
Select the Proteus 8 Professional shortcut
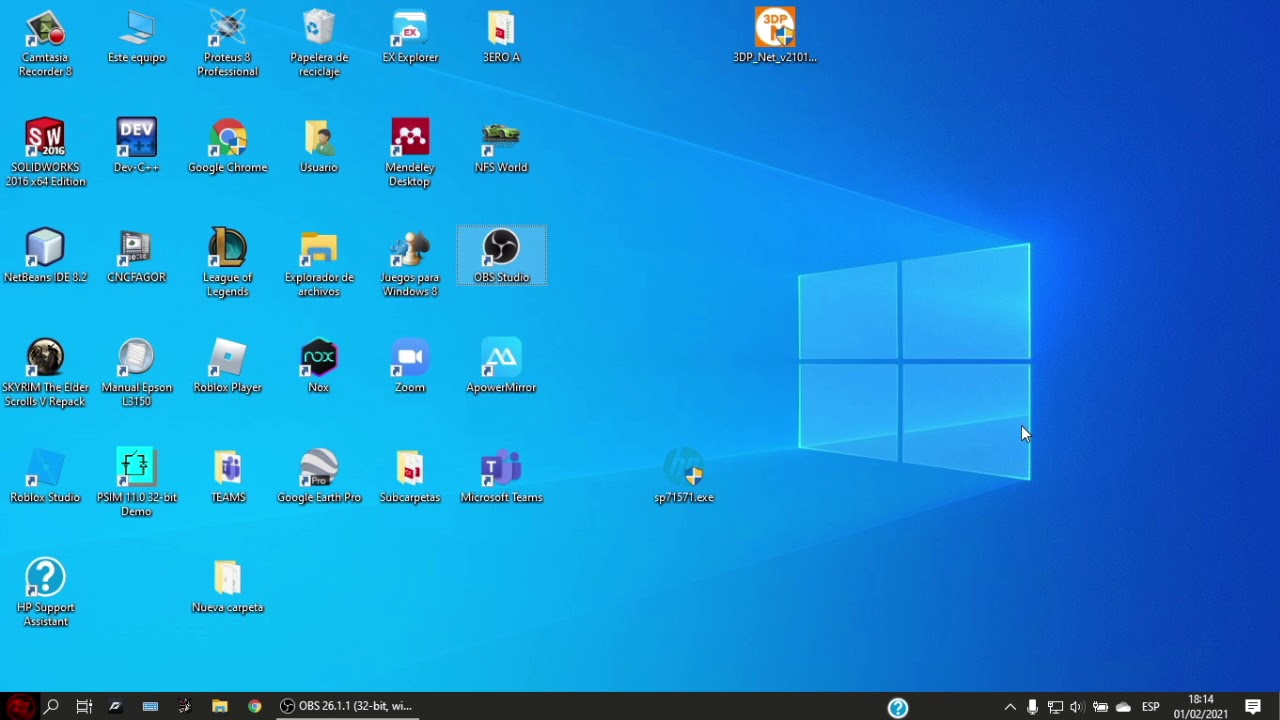pos(228,44)
